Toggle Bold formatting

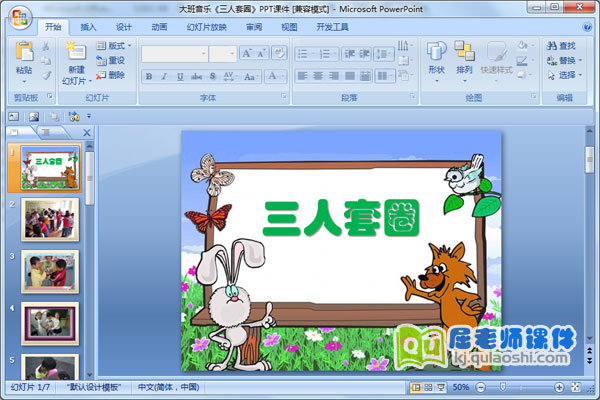coord(149,77)
